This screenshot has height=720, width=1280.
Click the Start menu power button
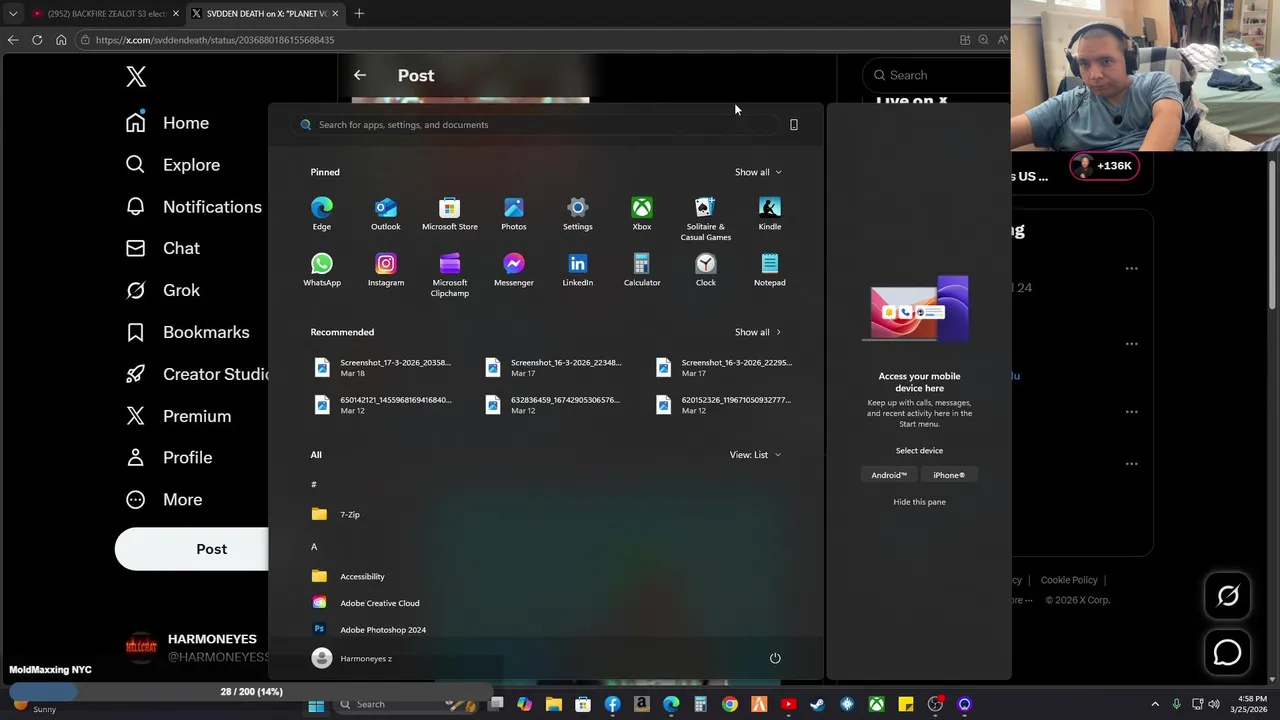pyautogui.click(x=774, y=658)
